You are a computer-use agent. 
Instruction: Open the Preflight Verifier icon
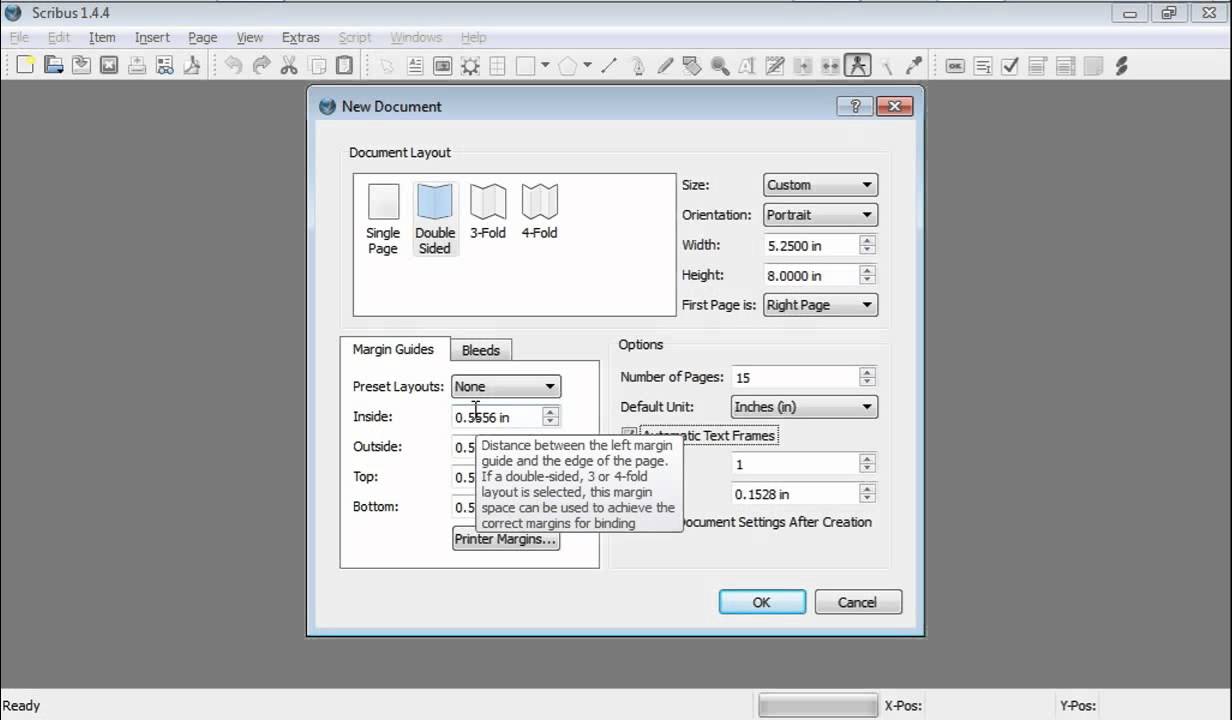(164, 65)
